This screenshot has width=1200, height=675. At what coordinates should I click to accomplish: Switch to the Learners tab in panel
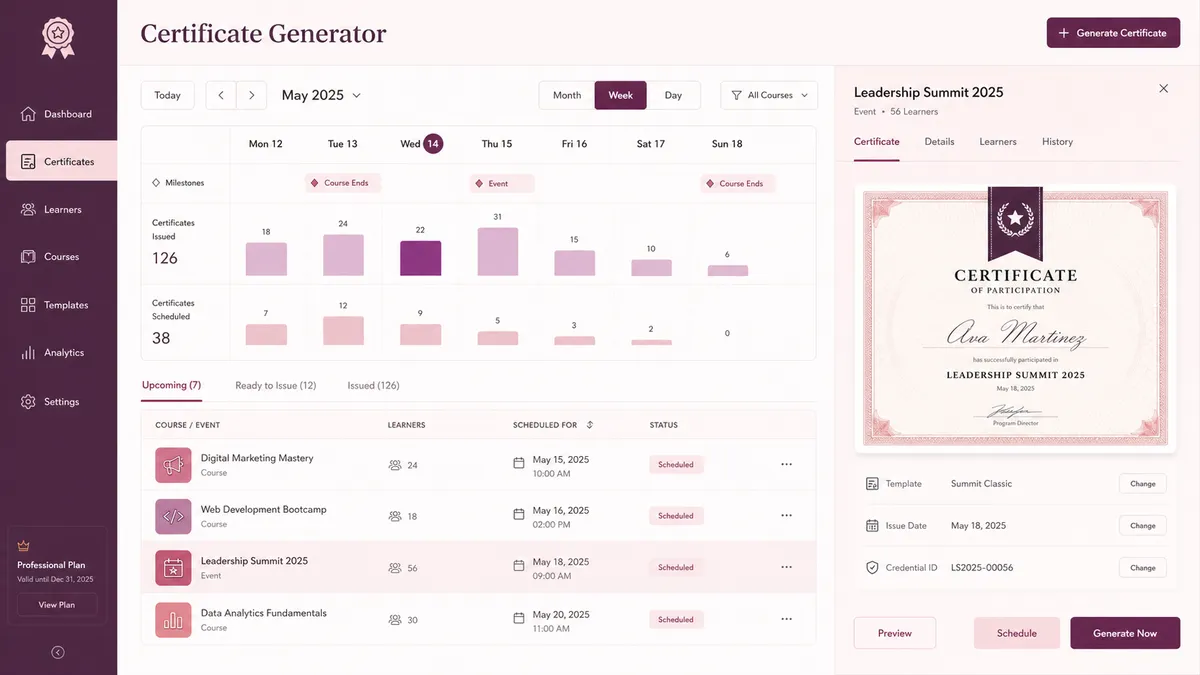coord(998,142)
